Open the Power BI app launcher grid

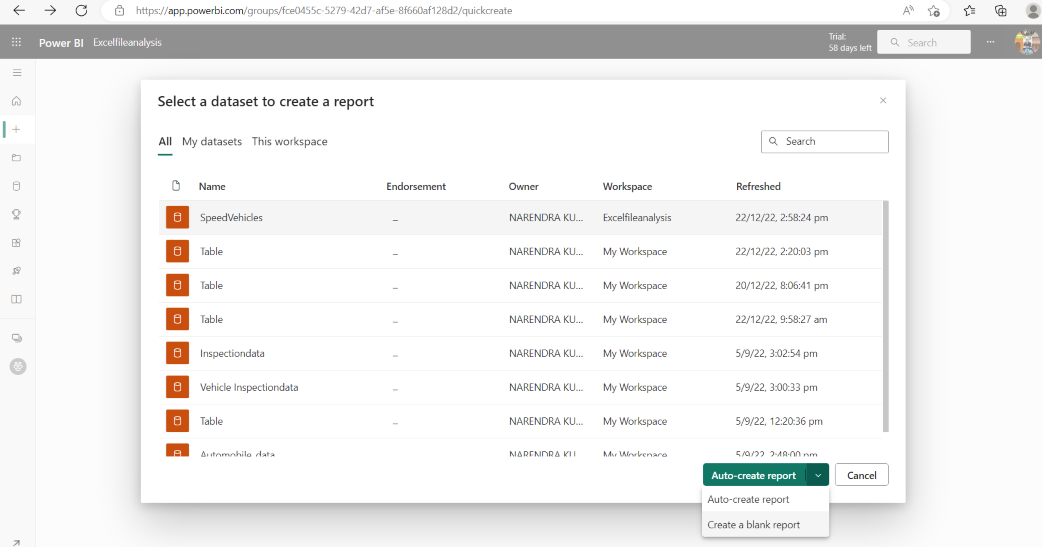click(16, 43)
